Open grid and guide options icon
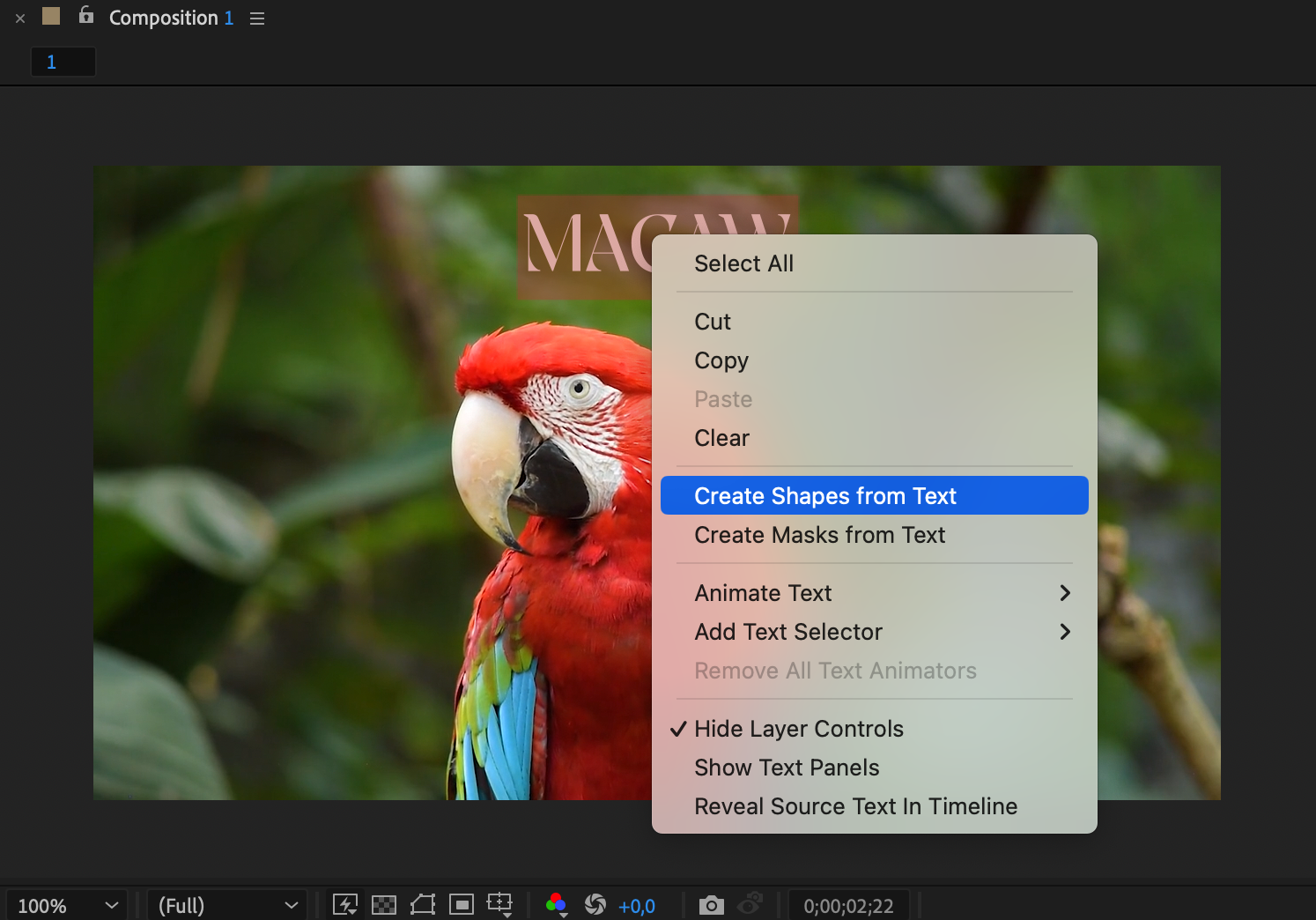 [x=499, y=904]
